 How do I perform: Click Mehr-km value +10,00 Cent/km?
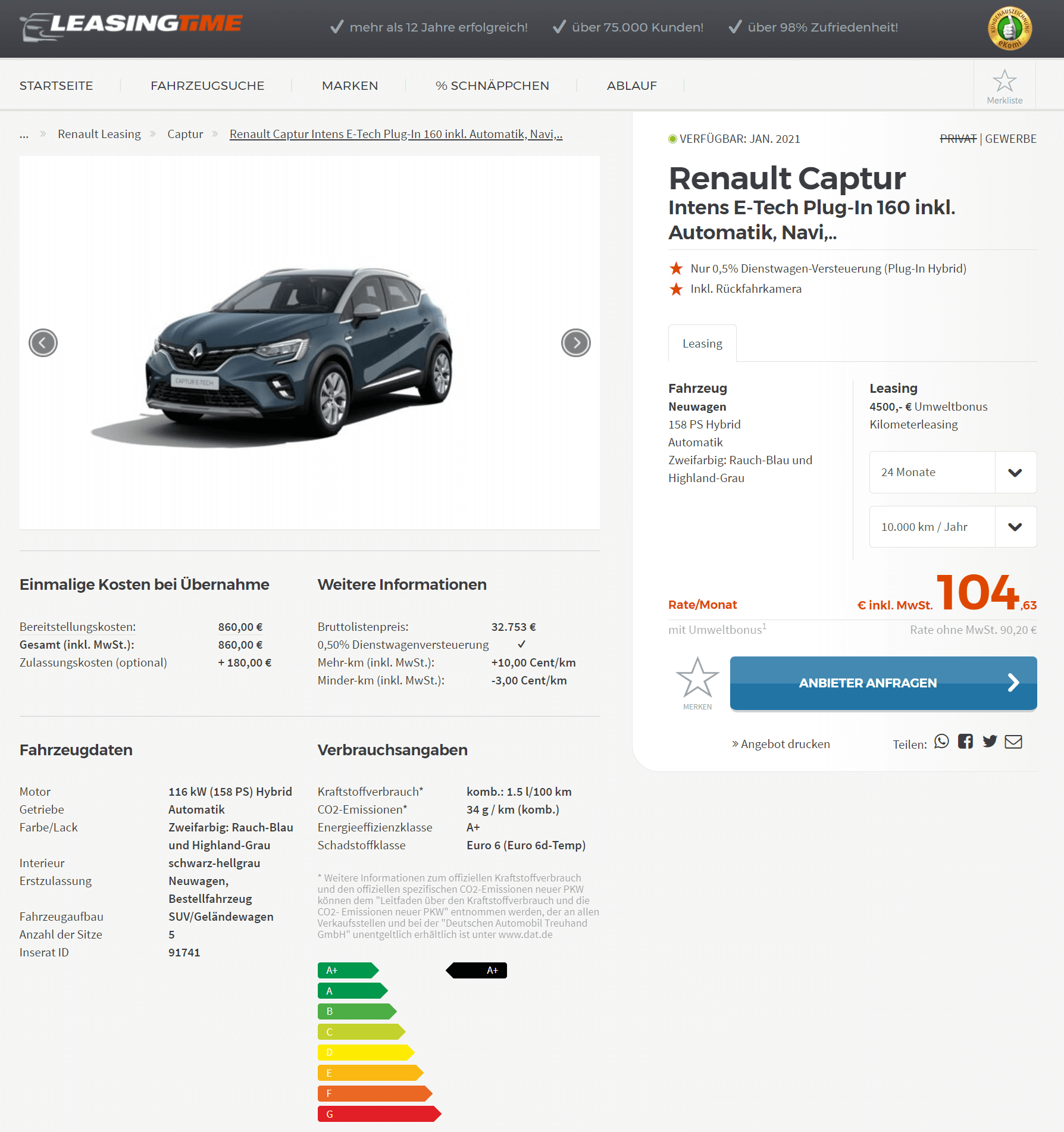pyautogui.click(x=533, y=662)
